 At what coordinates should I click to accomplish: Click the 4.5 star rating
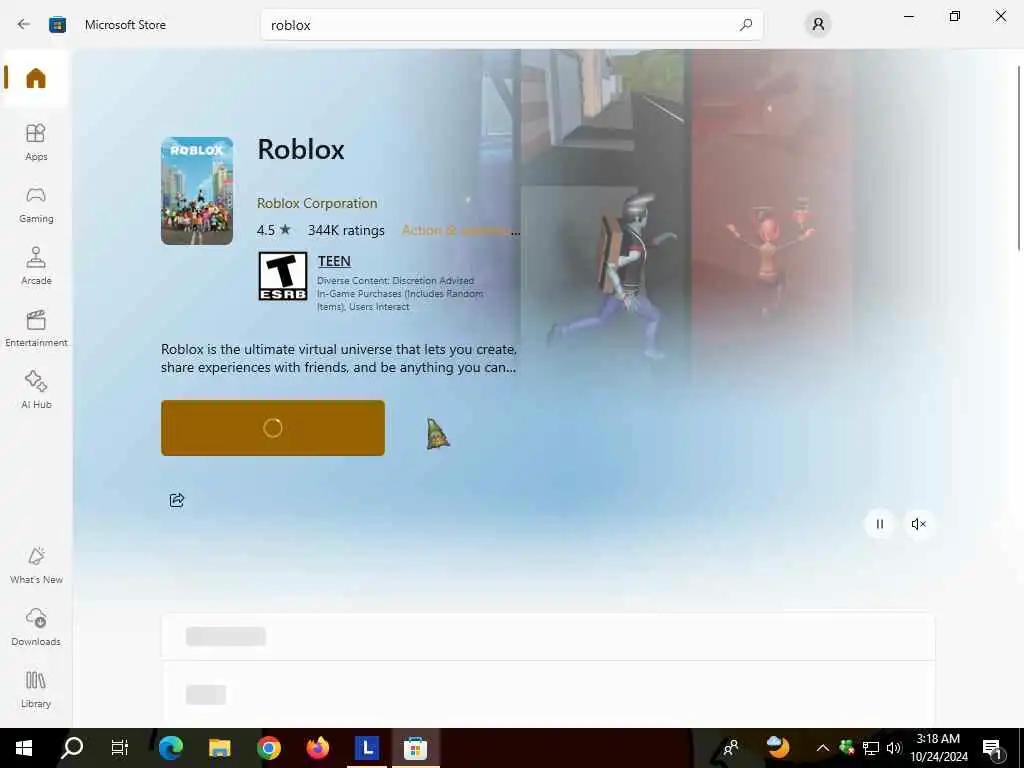pos(274,231)
